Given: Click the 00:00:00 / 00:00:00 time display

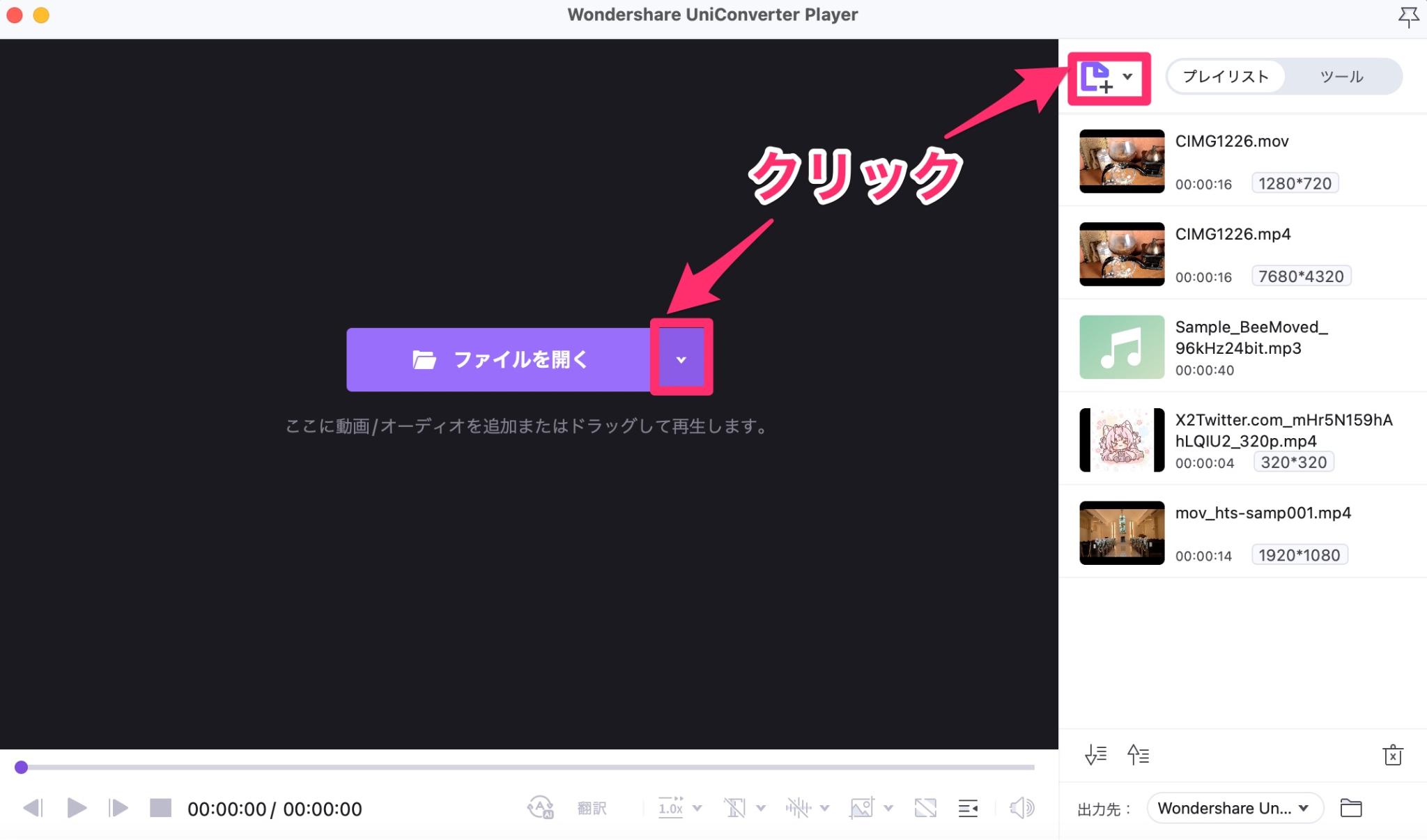Looking at the screenshot, I should (x=275, y=809).
